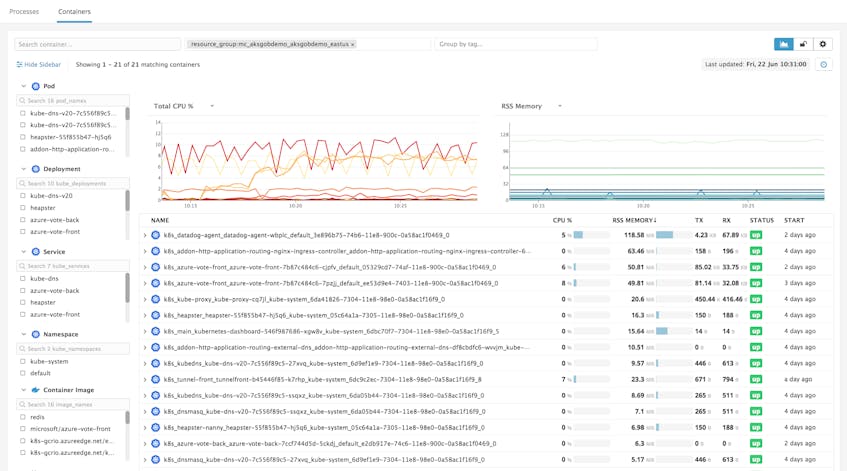Viewport: 847px width, 471px height.
Task: Click the kubernetes icon for k8s_tunnel-front row
Action: click(x=156, y=379)
